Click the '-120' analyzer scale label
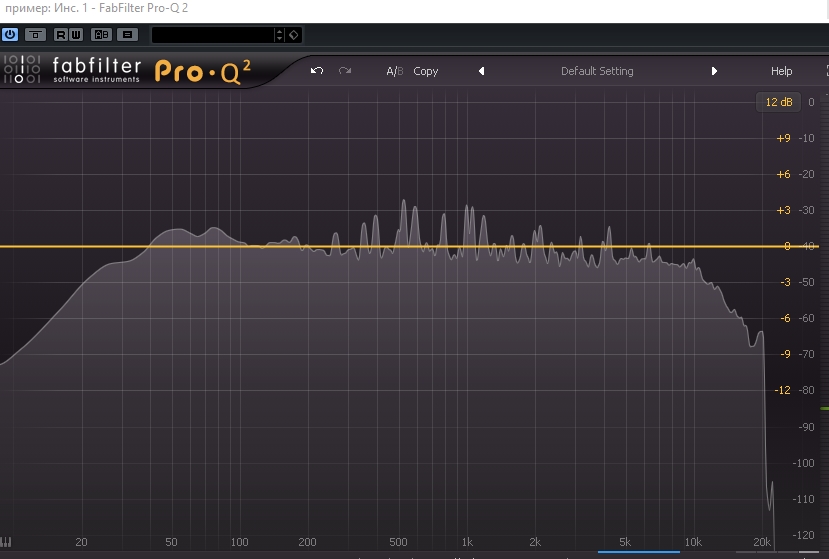The height and width of the screenshot is (559, 829). 803,535
